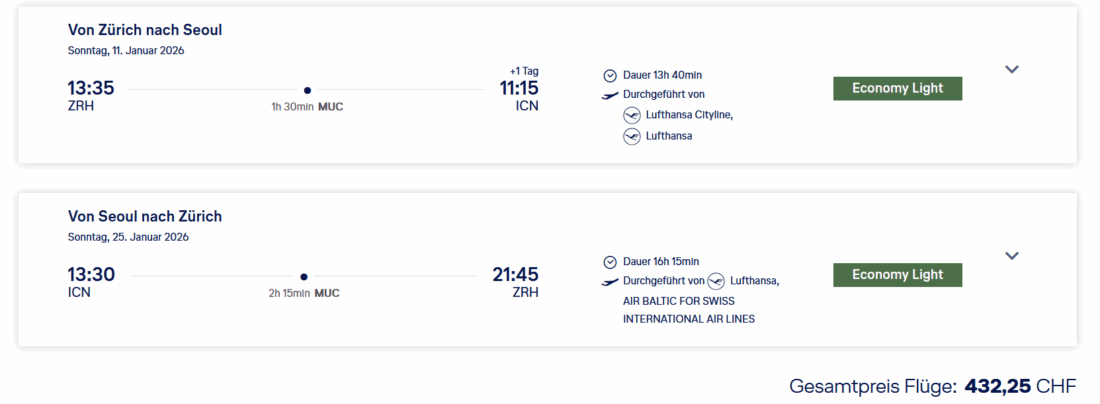Screen dimensions: 1100x404
Task: Click the 2h 15min MUC layover label
Action: pos(304,294)
